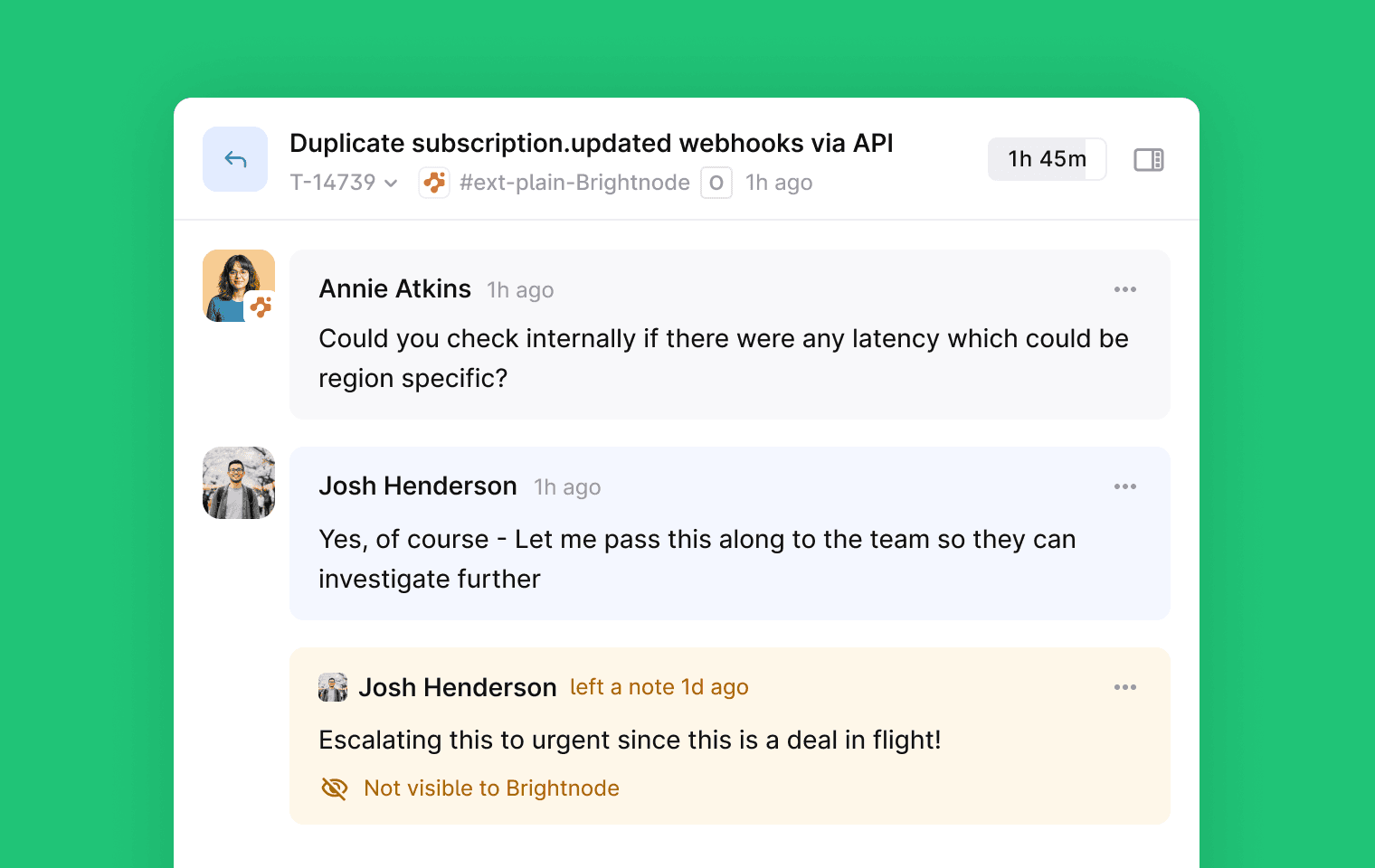Image resolution: width=1375 pixels, height=868 pixels.
Task: Toggle the right sidebar panel icon
Action: [x=1149, y=160]
